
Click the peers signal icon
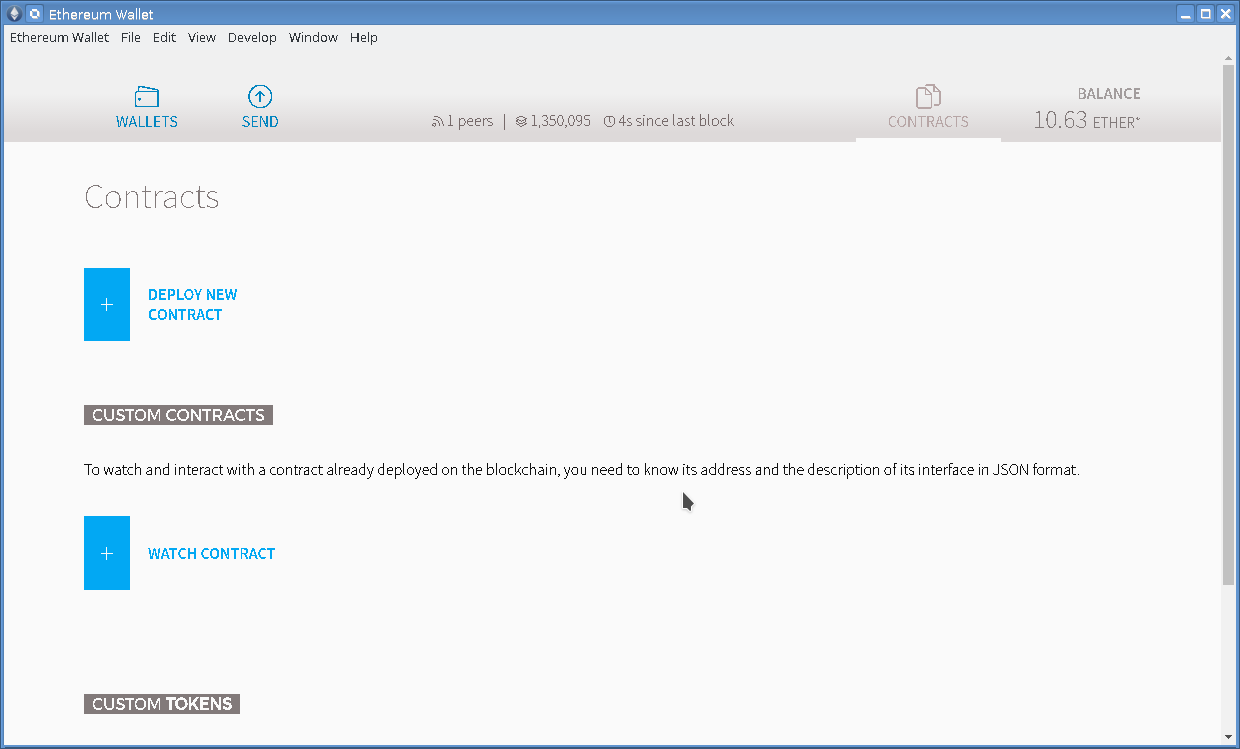click(x=437, y=122)
